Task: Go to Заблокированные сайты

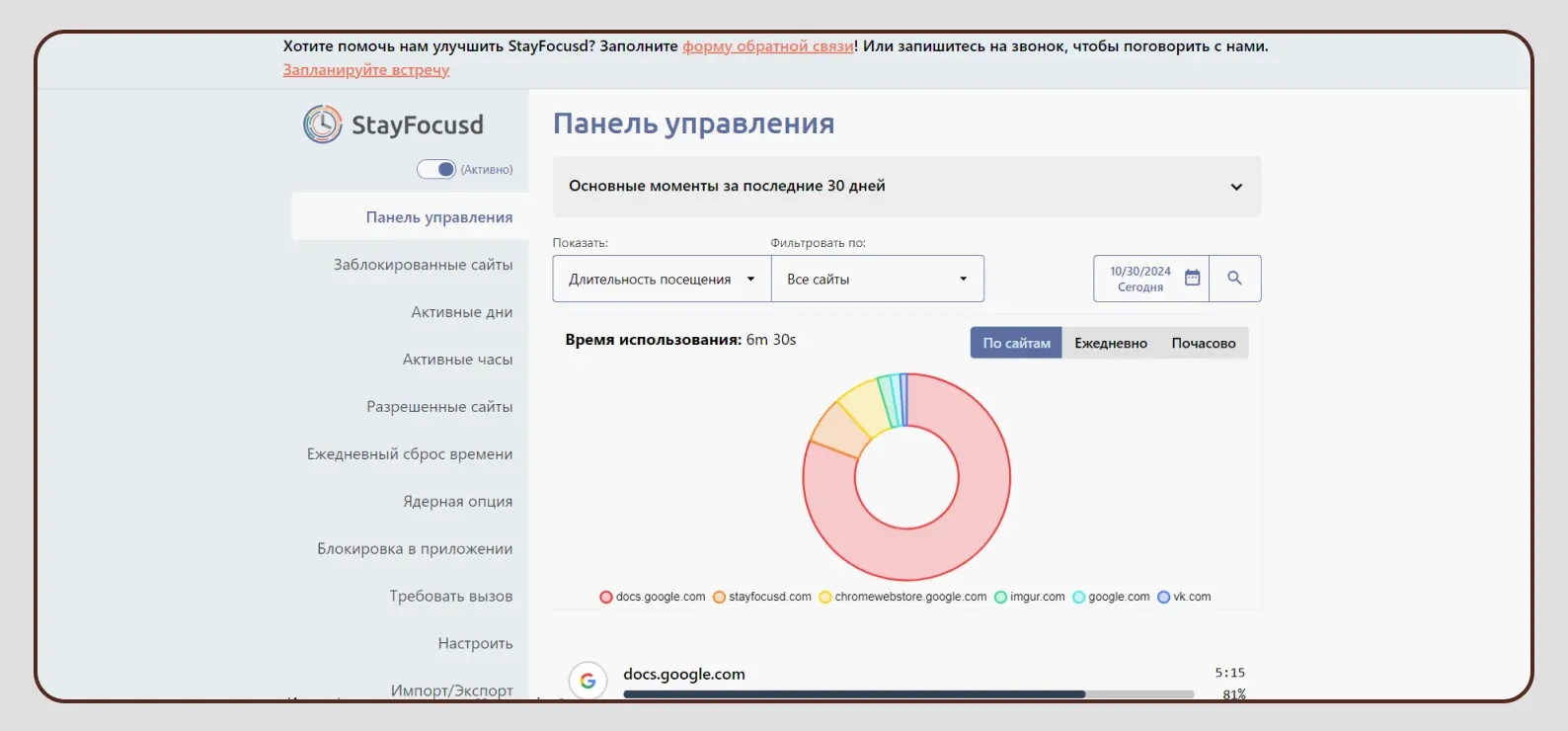Action: (x=423, y=265)
